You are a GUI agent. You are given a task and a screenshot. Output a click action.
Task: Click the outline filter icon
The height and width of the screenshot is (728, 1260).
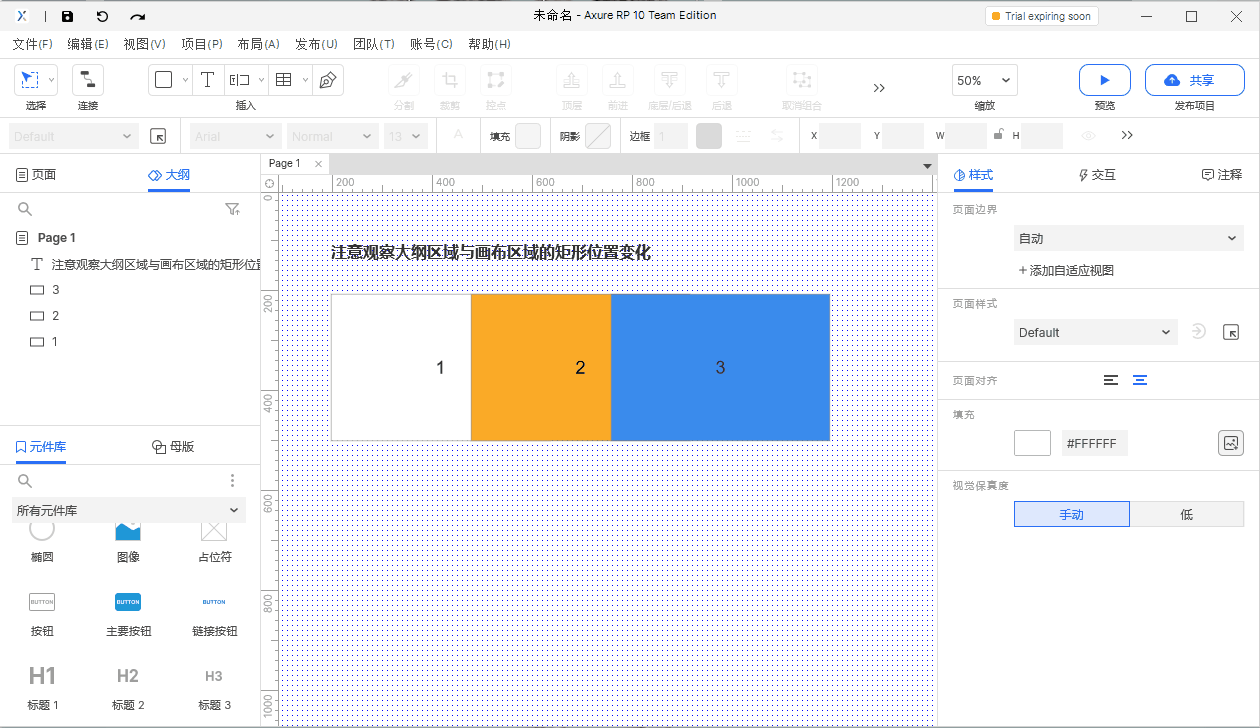coord(233,209)
